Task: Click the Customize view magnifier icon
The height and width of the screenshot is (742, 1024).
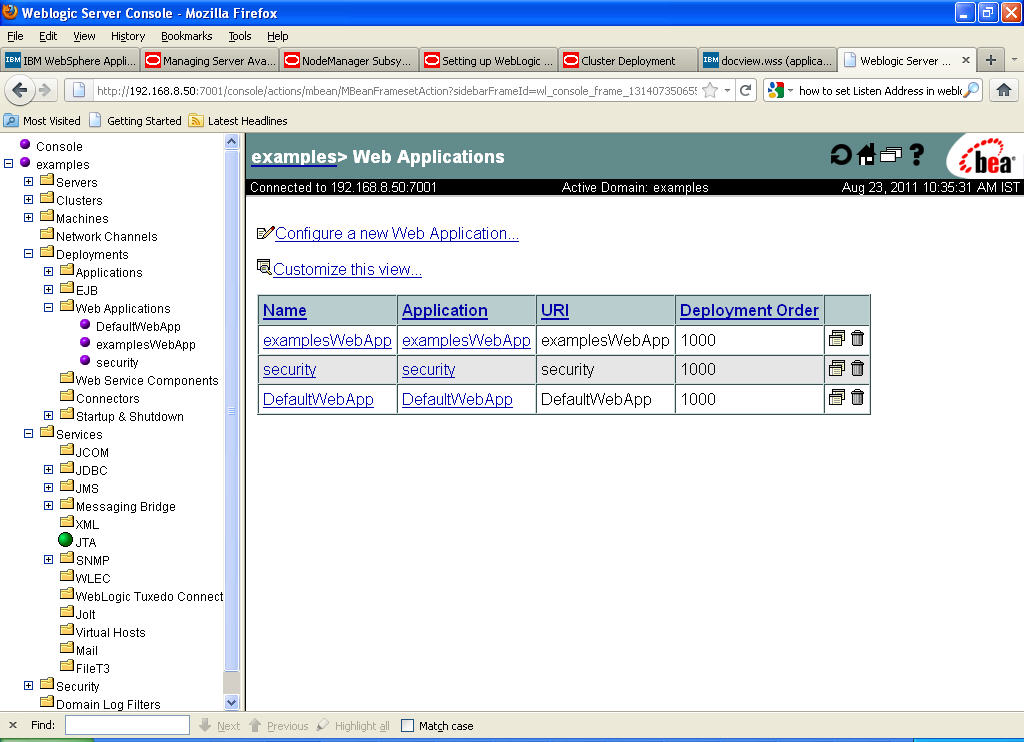Action: [264, 267]
